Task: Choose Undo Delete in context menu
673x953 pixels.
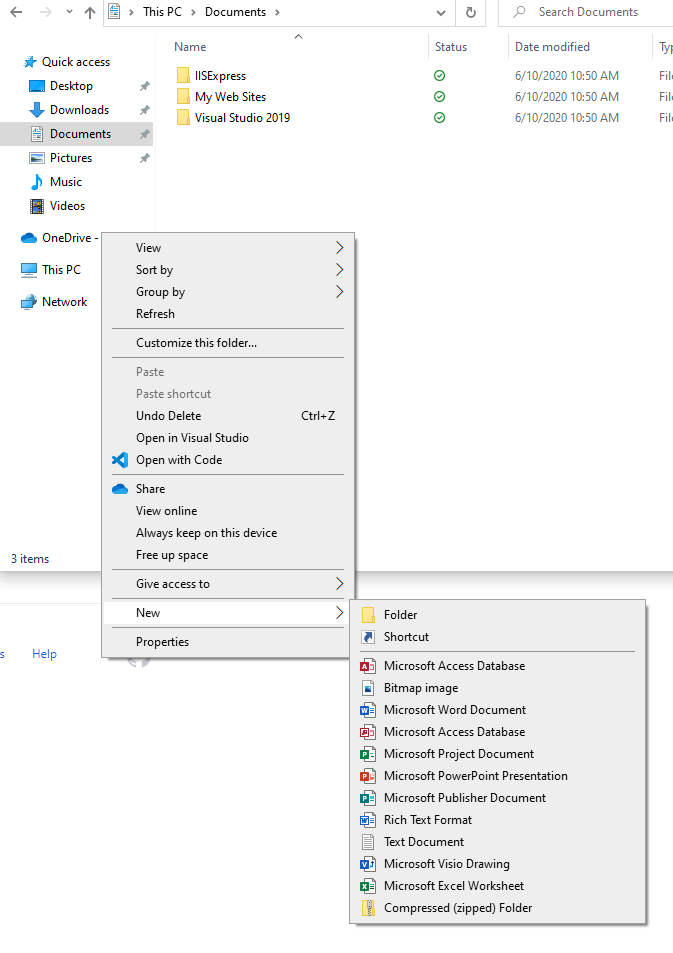Action: click(228, 416)
